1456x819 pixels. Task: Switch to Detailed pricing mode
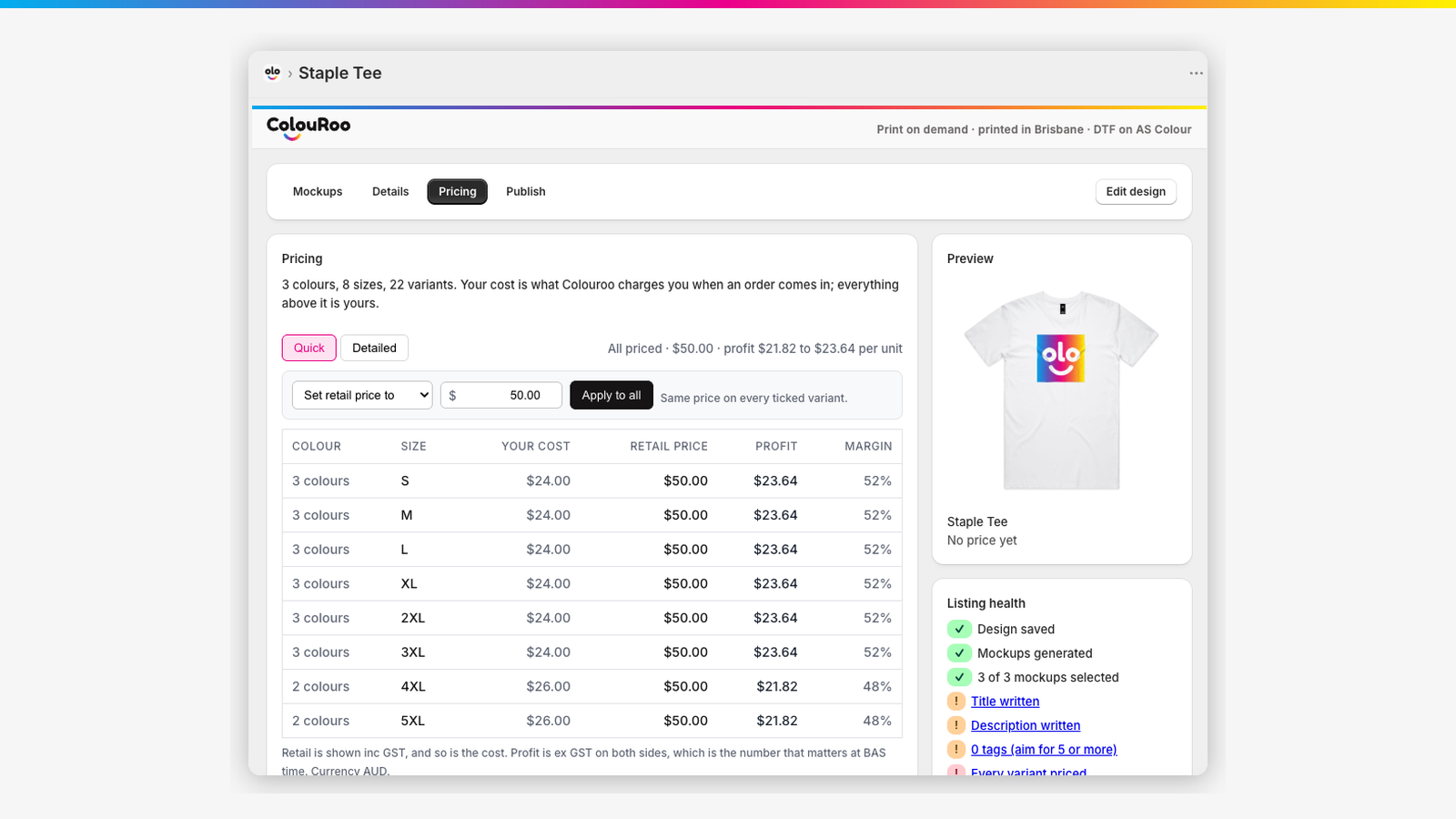pyautogui.click(x=374, y=348)
